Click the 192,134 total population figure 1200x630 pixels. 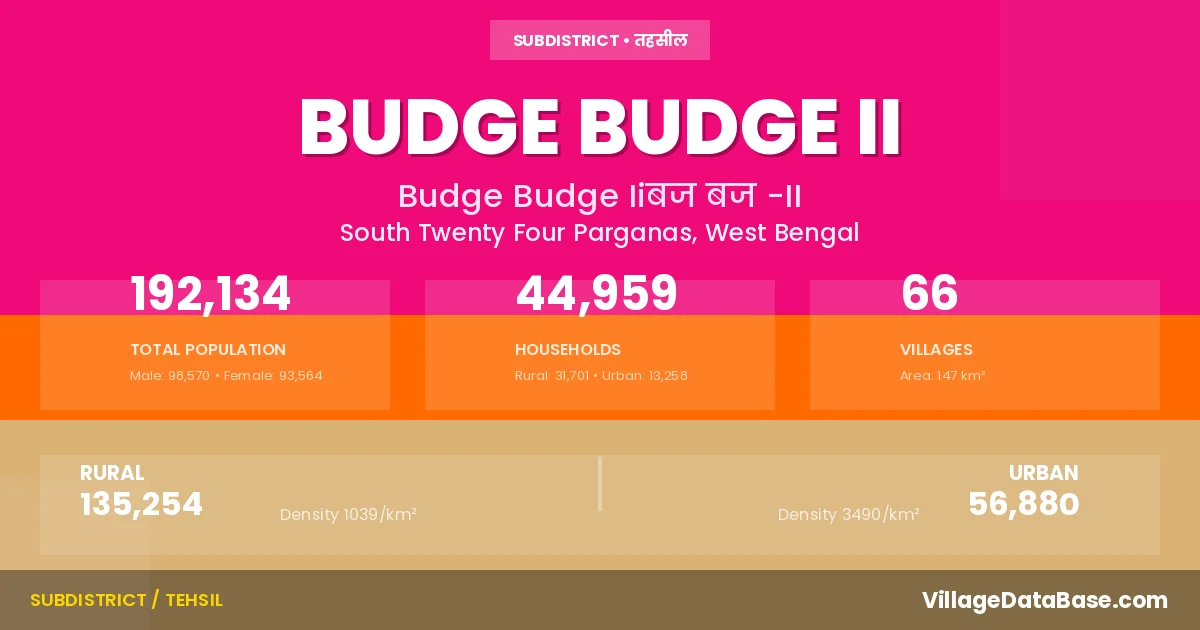coord(210,294)
